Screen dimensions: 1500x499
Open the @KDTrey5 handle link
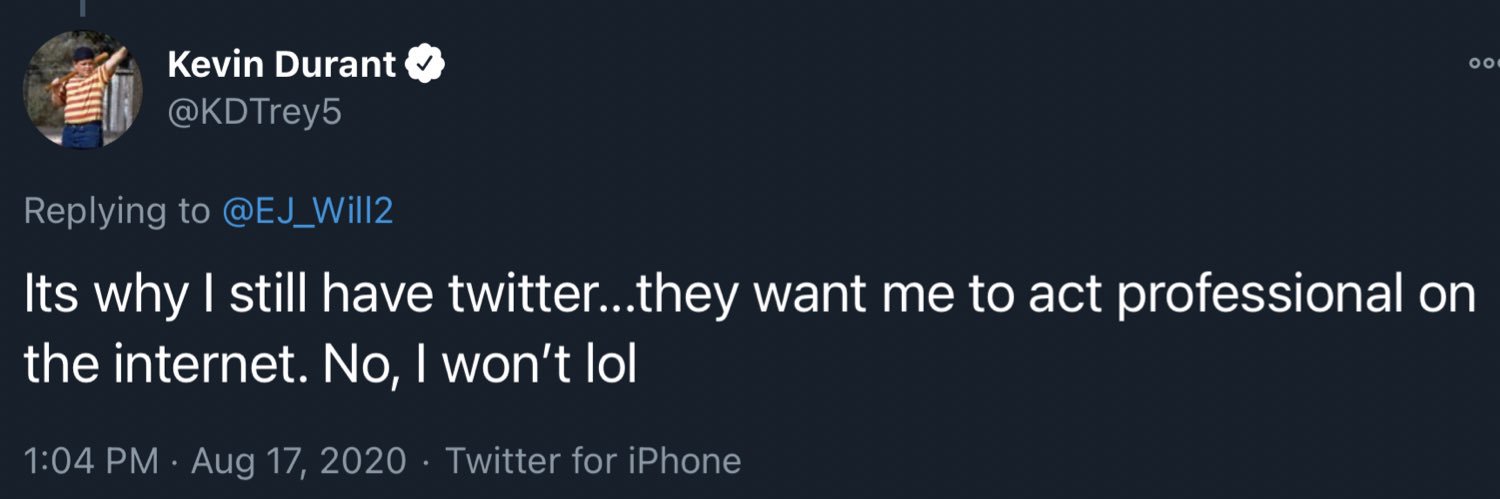coord(254,113)
